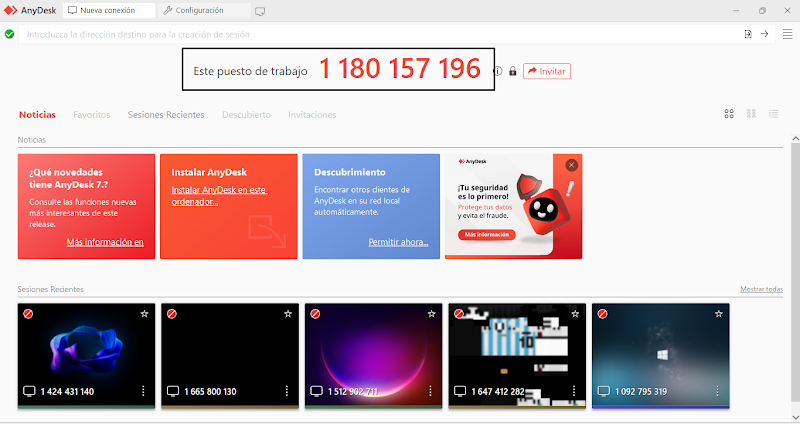The image size is (800, 424).
Task: Click the file transfer icon in address bar
Action: point(748,34)
